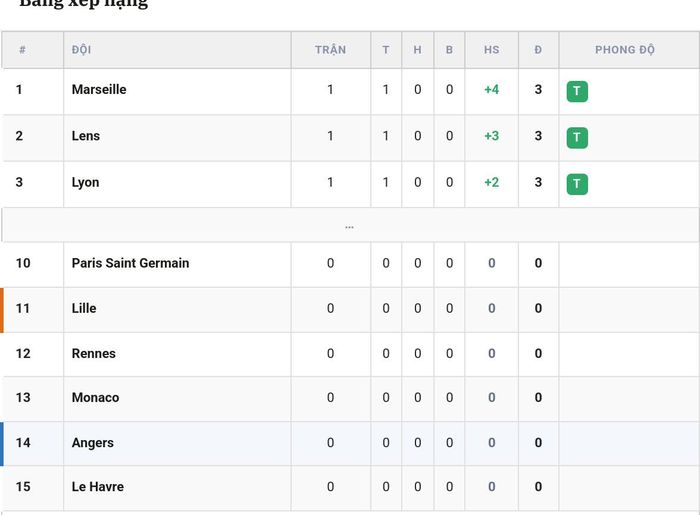Select the Paris Saint Germain team name
The width and height of the screenshot is (700, 515).
130,263
